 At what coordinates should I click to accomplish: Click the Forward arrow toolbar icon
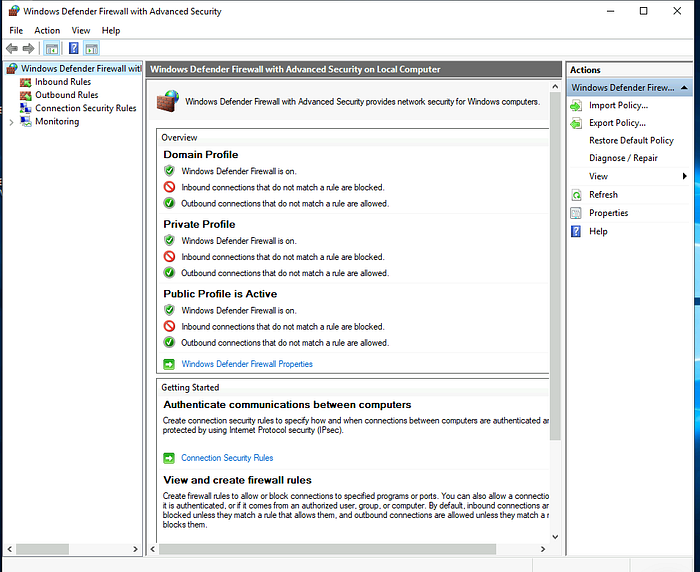[x=29, y=48]
